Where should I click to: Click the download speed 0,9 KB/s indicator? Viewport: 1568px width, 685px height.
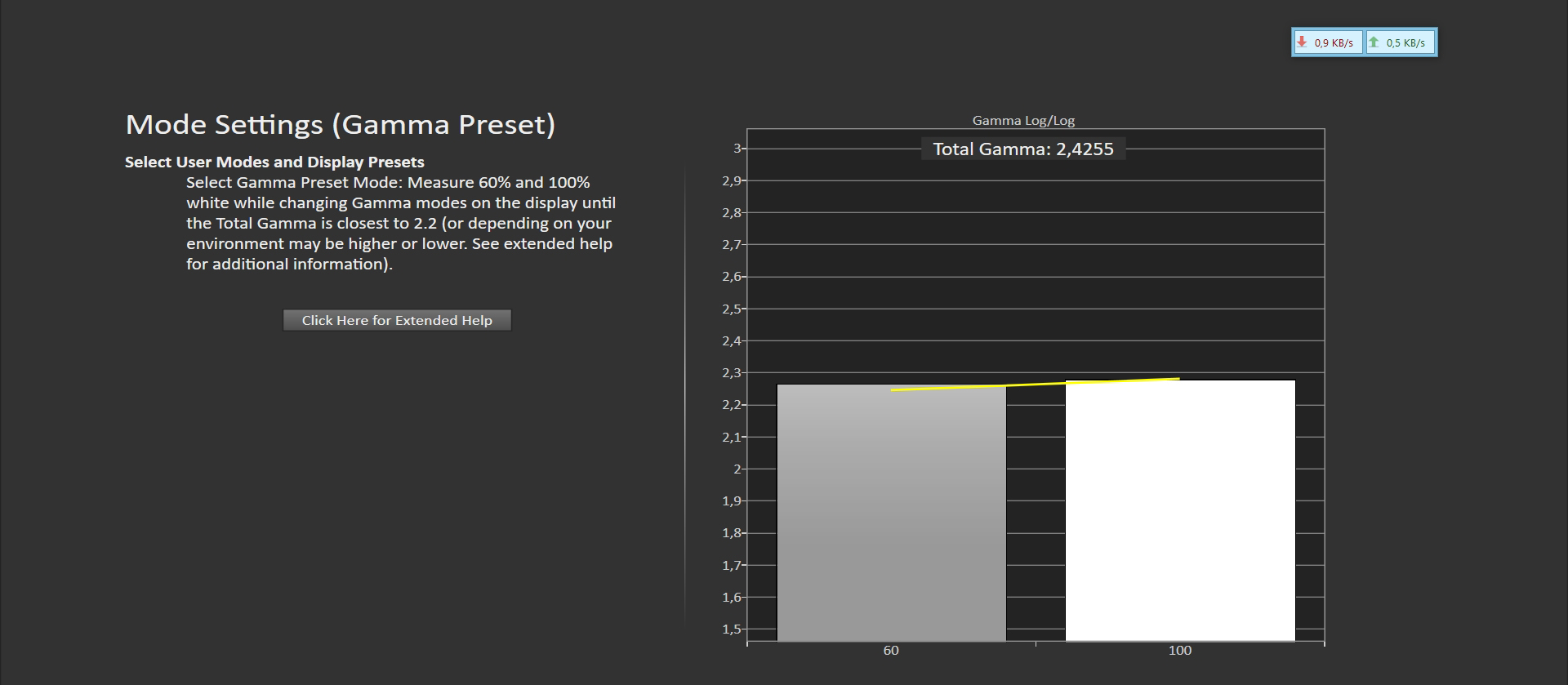pyautogui.click(x=1327, y=42)
